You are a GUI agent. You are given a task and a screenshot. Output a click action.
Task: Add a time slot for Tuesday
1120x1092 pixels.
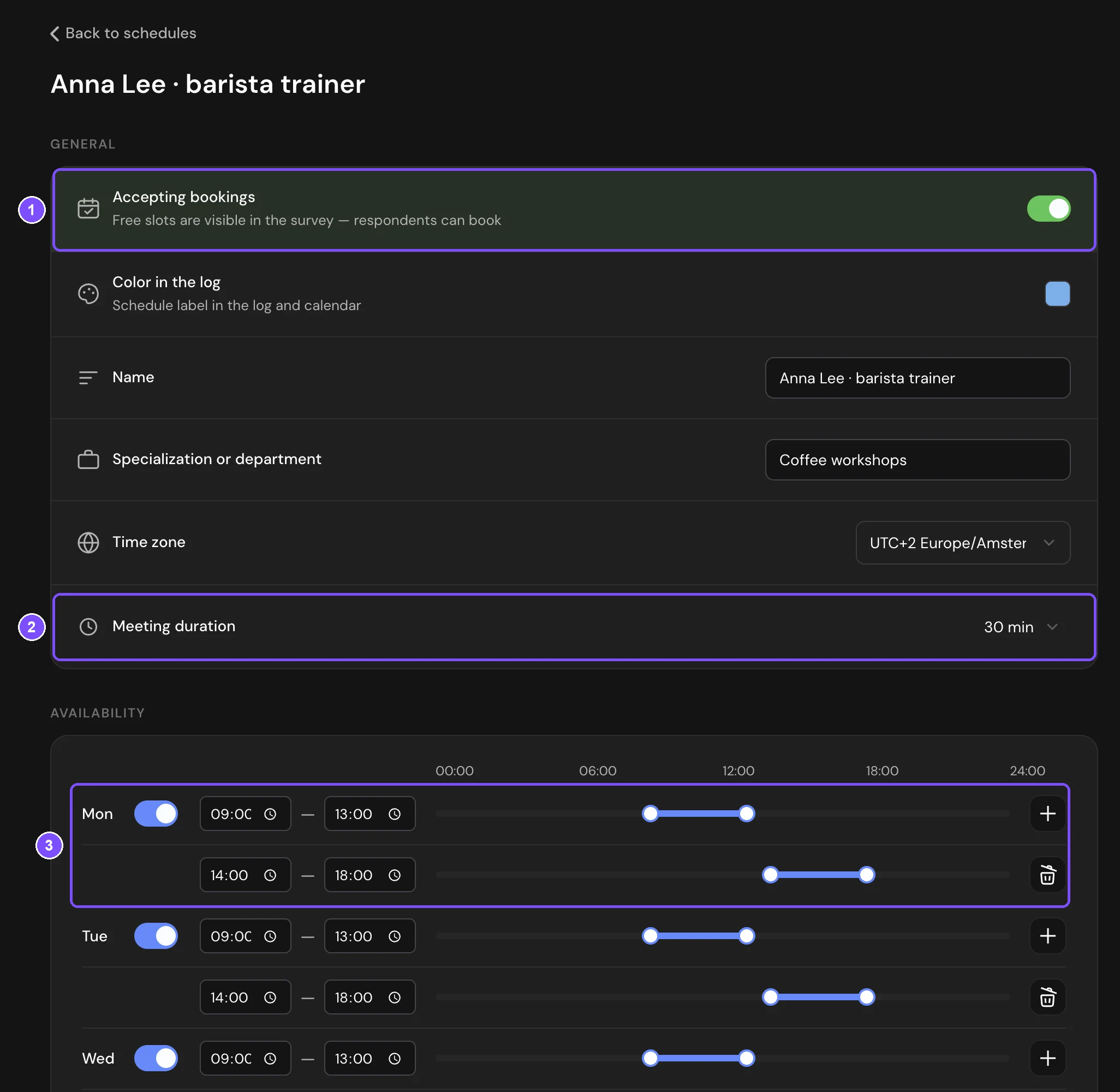click(x=1047, y=936)
